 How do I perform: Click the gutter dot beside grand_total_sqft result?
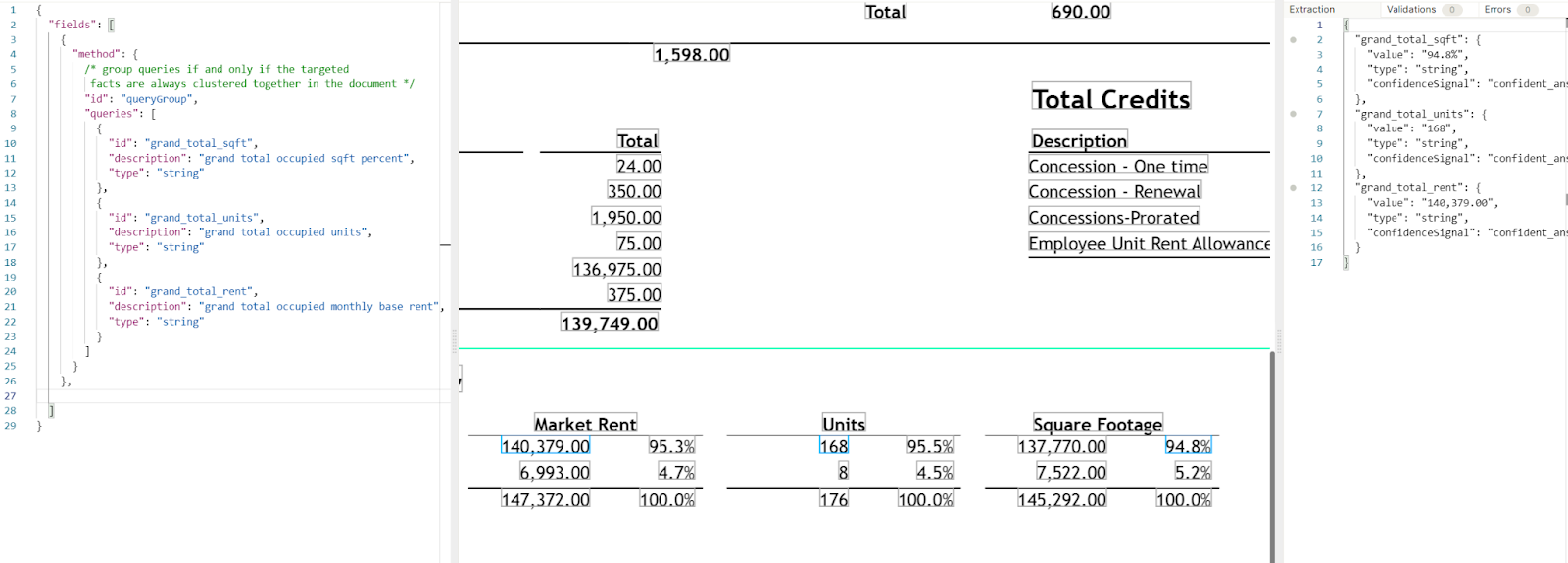pos(1293,40)
